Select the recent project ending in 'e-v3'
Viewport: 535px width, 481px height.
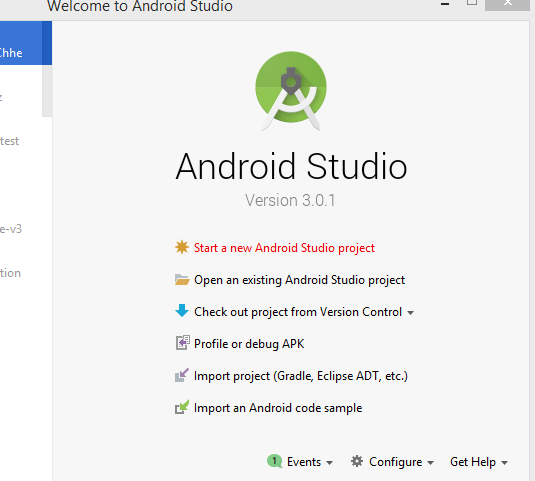click(x=21, y=229)
